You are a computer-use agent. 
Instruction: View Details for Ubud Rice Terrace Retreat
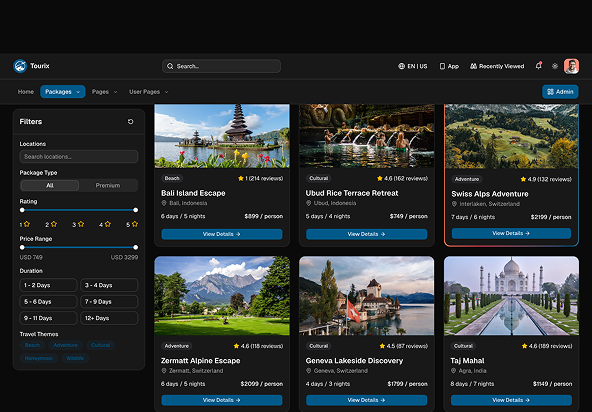click(367, 234)
